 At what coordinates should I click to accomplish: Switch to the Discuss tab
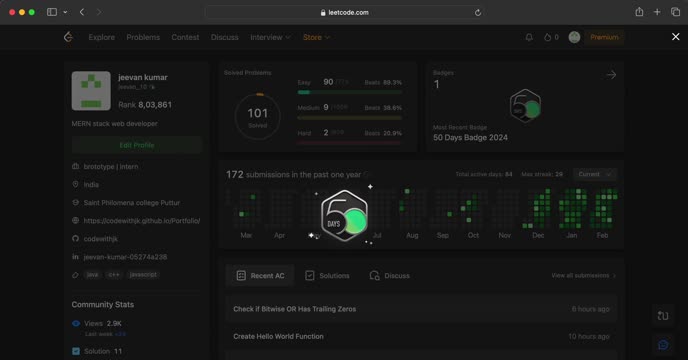pos(390,276)
